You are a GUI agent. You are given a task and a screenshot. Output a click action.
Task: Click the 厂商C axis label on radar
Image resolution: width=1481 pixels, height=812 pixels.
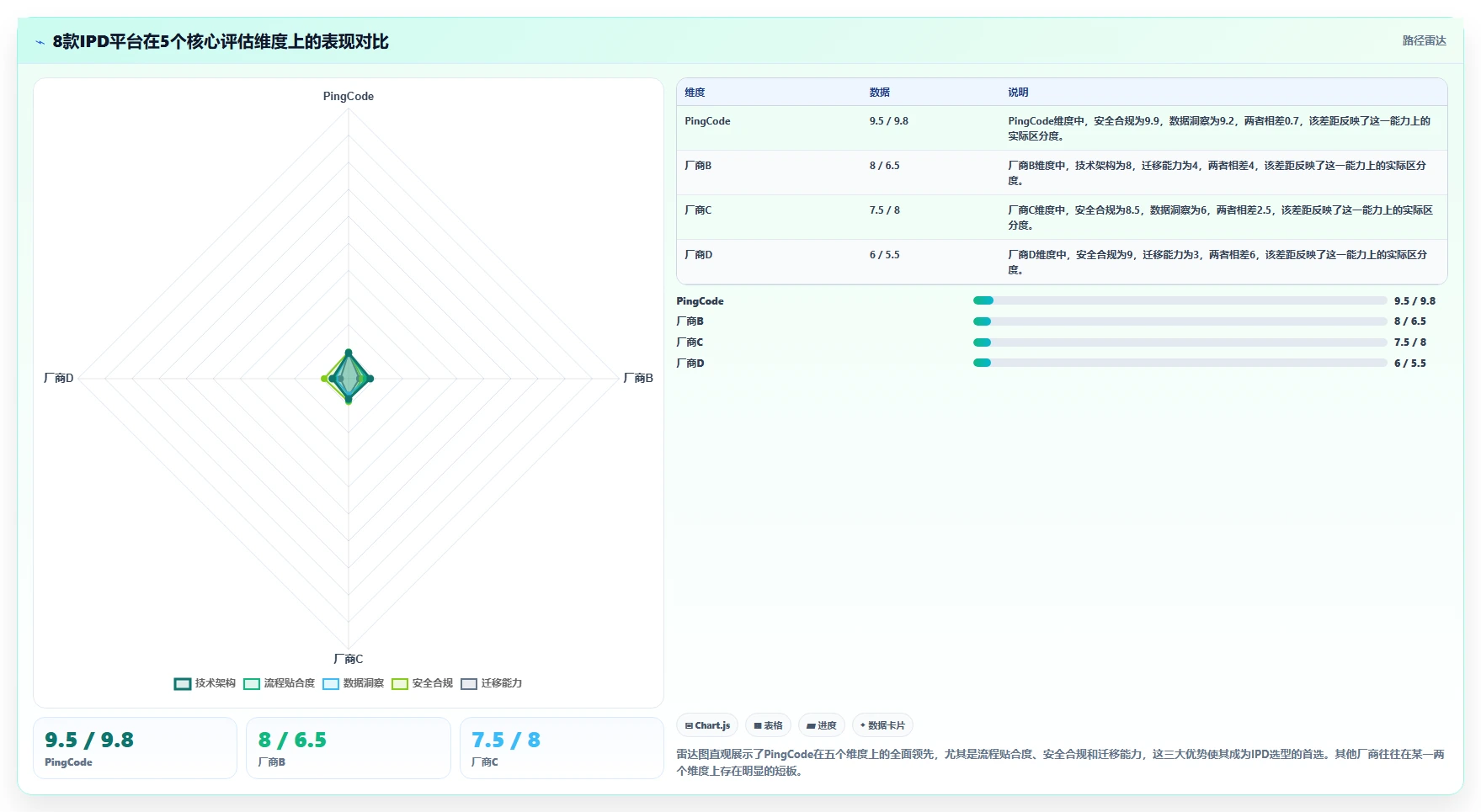(349, 660)
